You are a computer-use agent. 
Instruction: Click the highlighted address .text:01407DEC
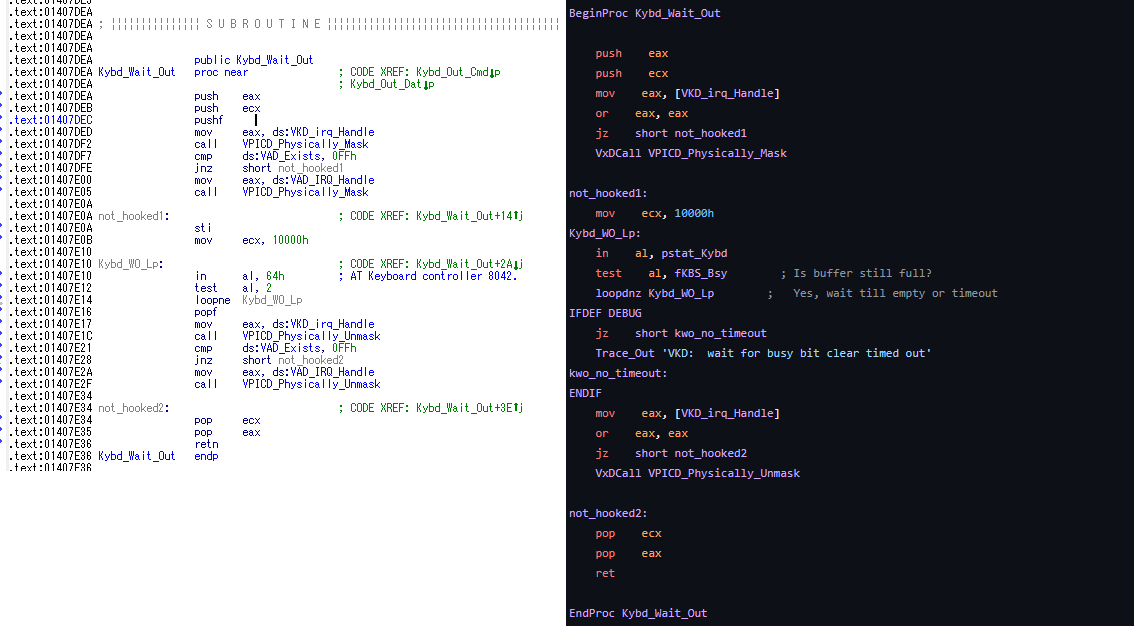pos(50,120)
